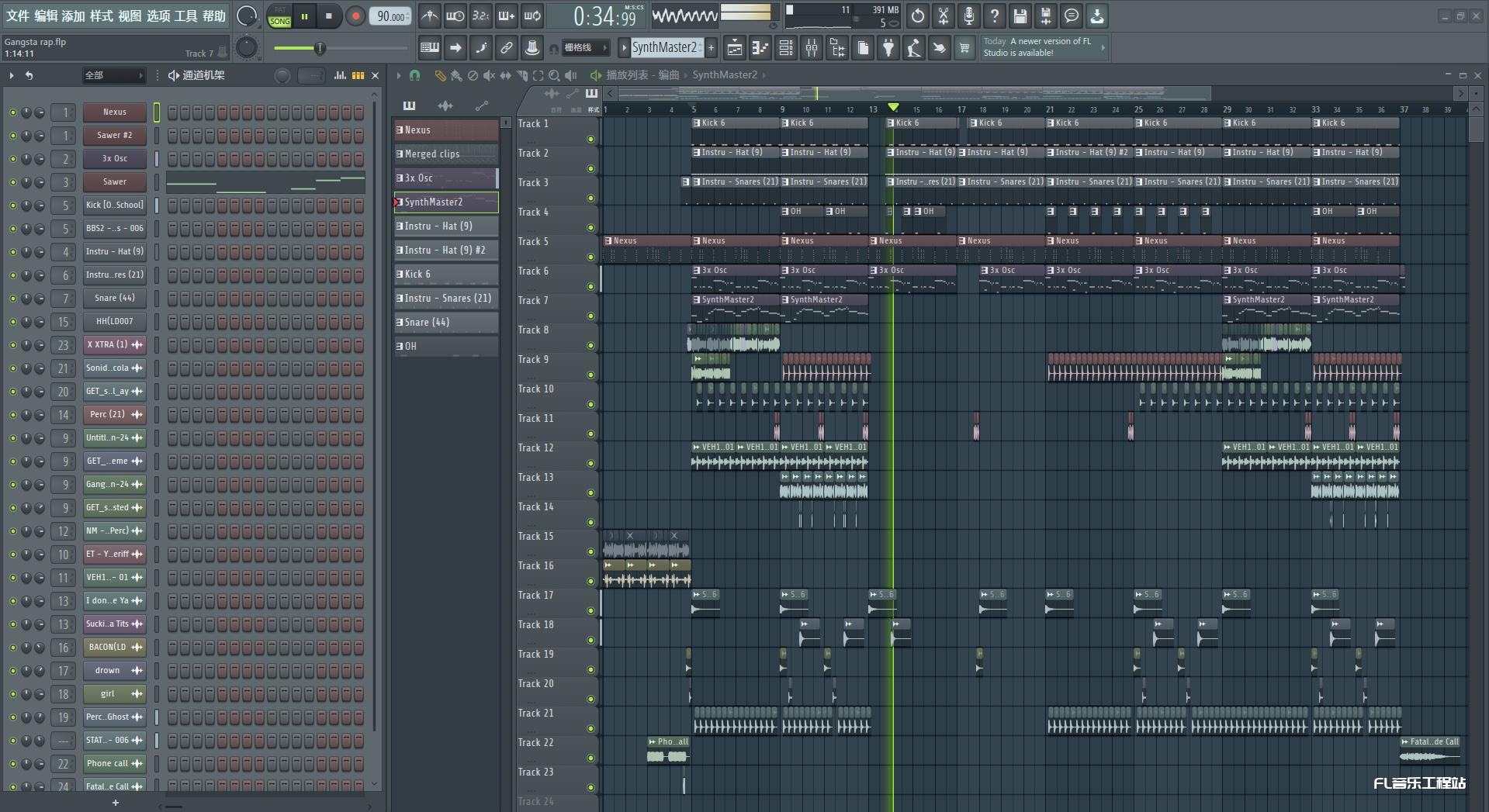Open the piano roll view icon
The image size is (1489, 812).
(x=760, y=48)
